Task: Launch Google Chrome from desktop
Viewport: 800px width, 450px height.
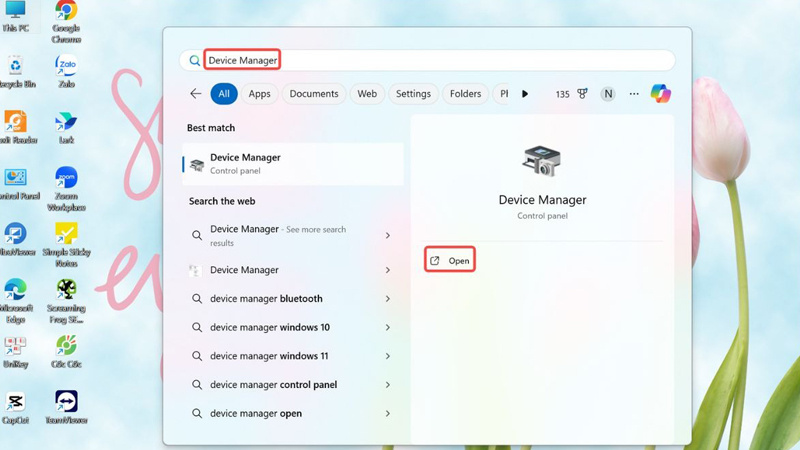Action: coord(66,20)
